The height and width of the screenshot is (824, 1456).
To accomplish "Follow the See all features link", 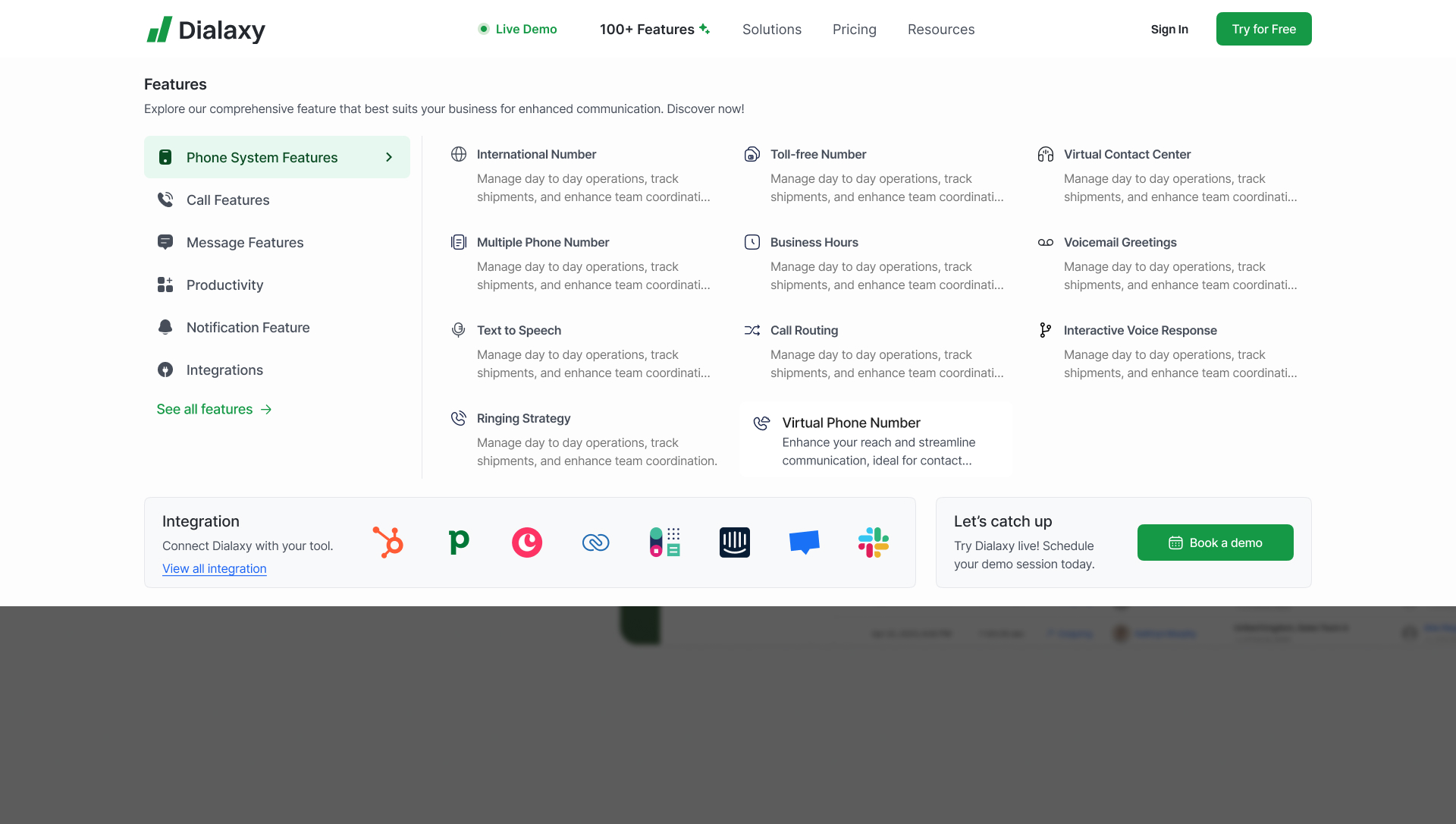I will tap(215, 409).
